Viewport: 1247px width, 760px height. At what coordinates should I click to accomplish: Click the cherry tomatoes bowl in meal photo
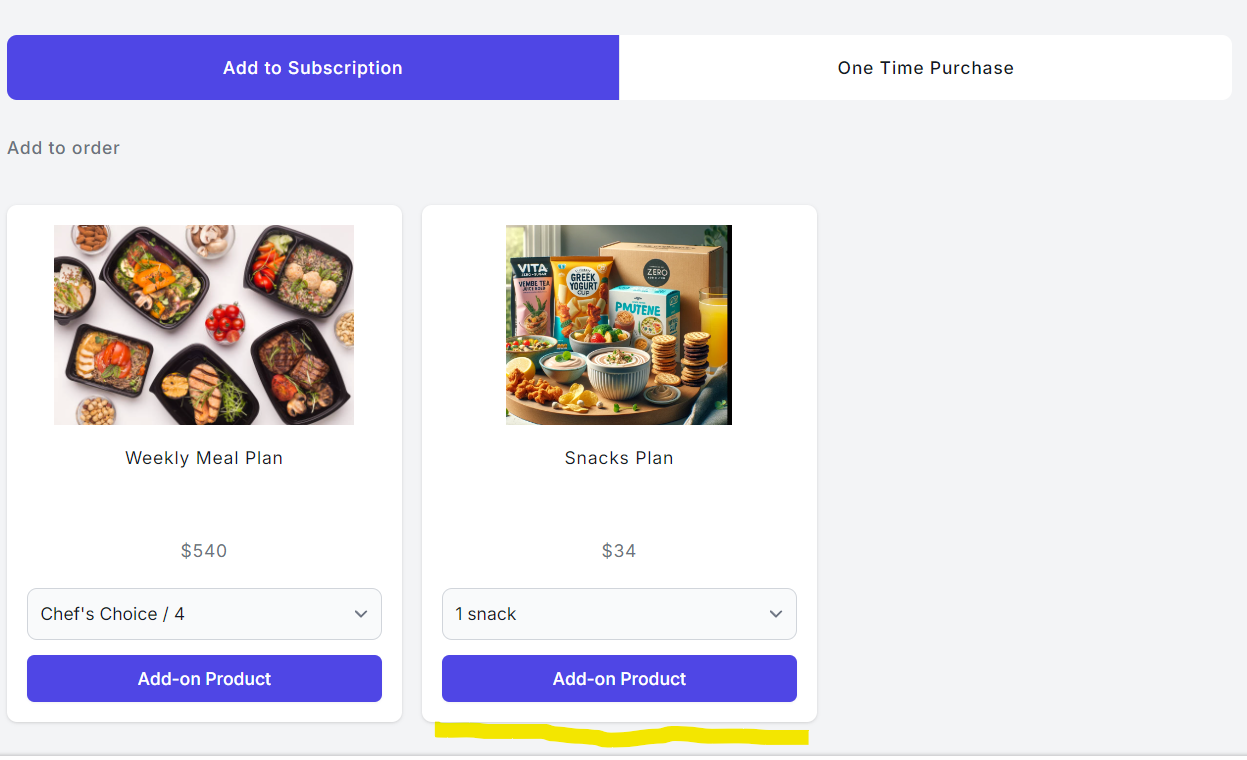point(225,322)
